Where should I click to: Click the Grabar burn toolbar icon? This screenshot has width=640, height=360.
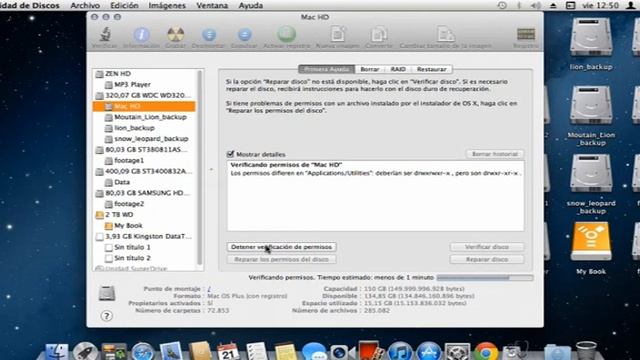click(176, 34)
